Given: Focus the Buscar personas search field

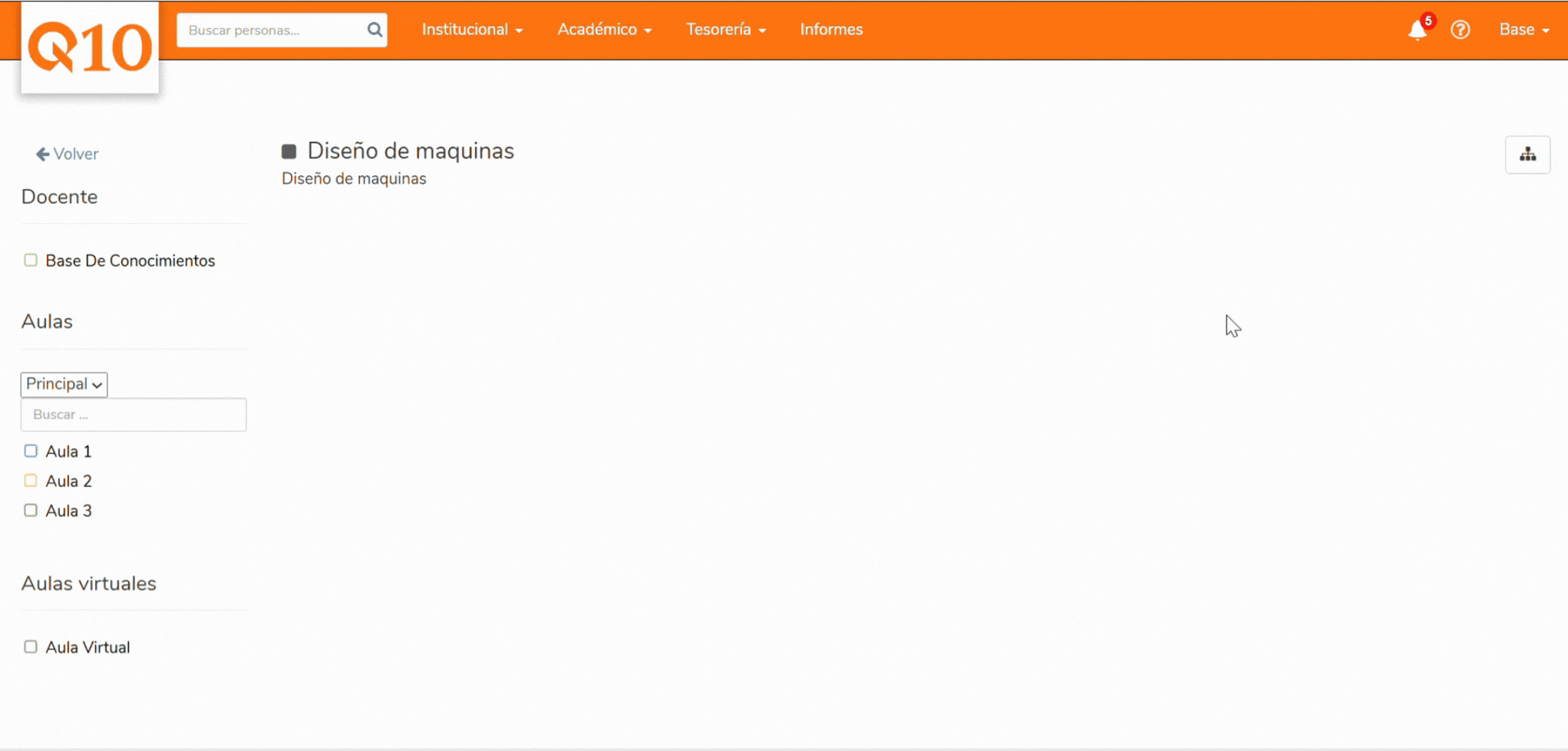Looking at the screenshot, I should 282,30.
